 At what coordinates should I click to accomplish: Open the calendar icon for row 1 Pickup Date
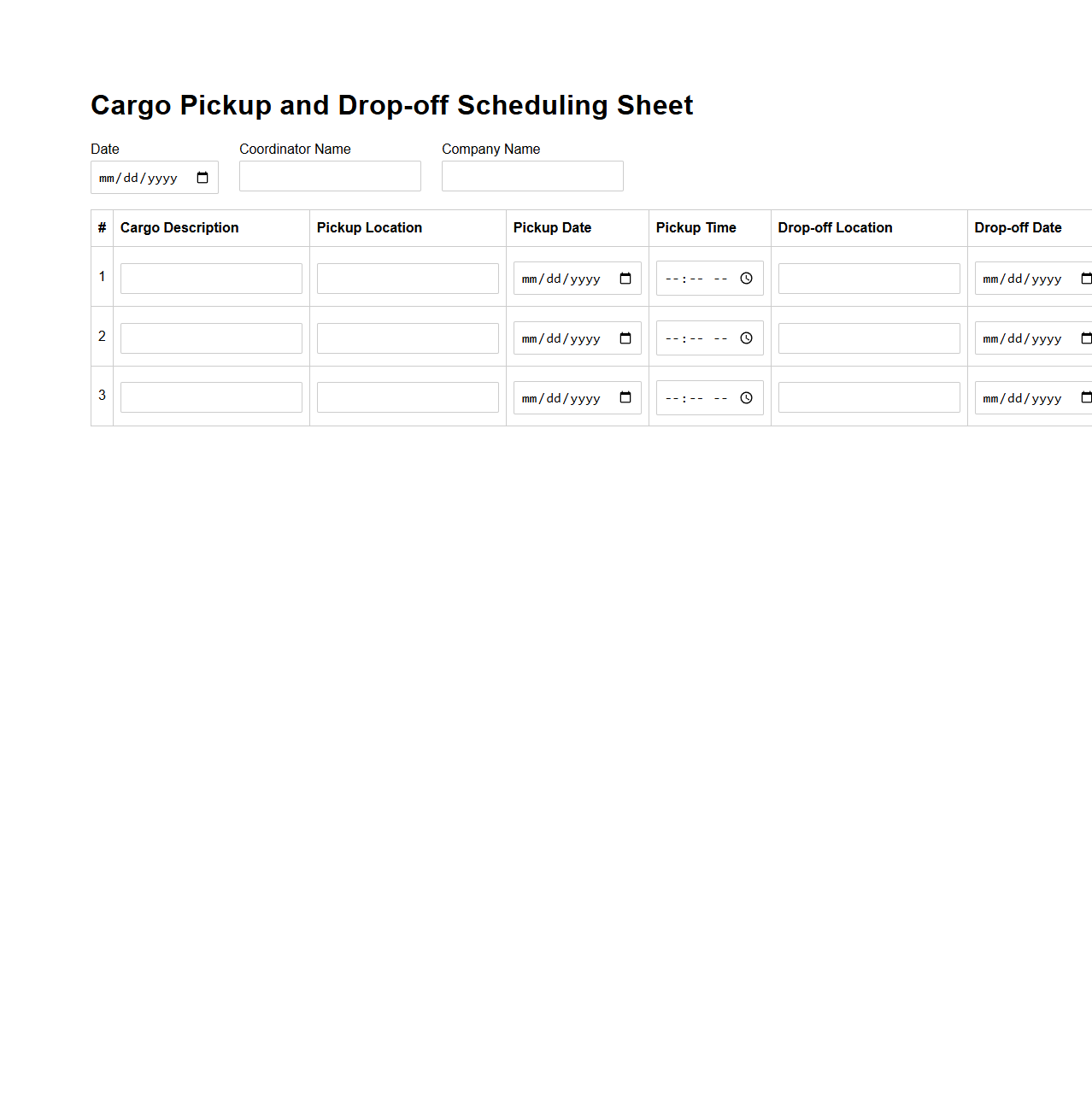[x=625, y=278]
